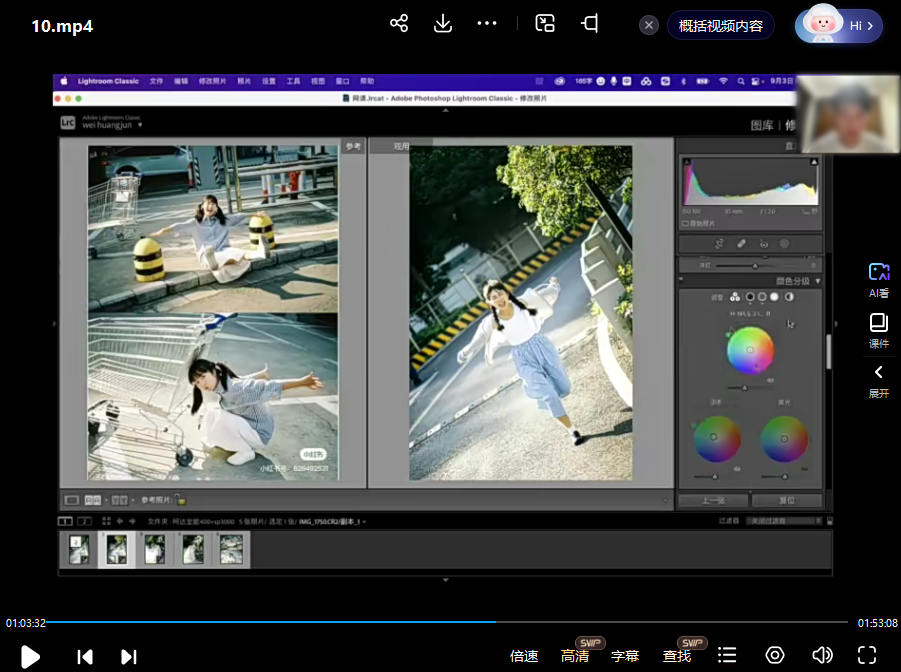Go to the previous video
Image resolution: width=901 pixels, height=672 pixels.
[x=85, y=656]
